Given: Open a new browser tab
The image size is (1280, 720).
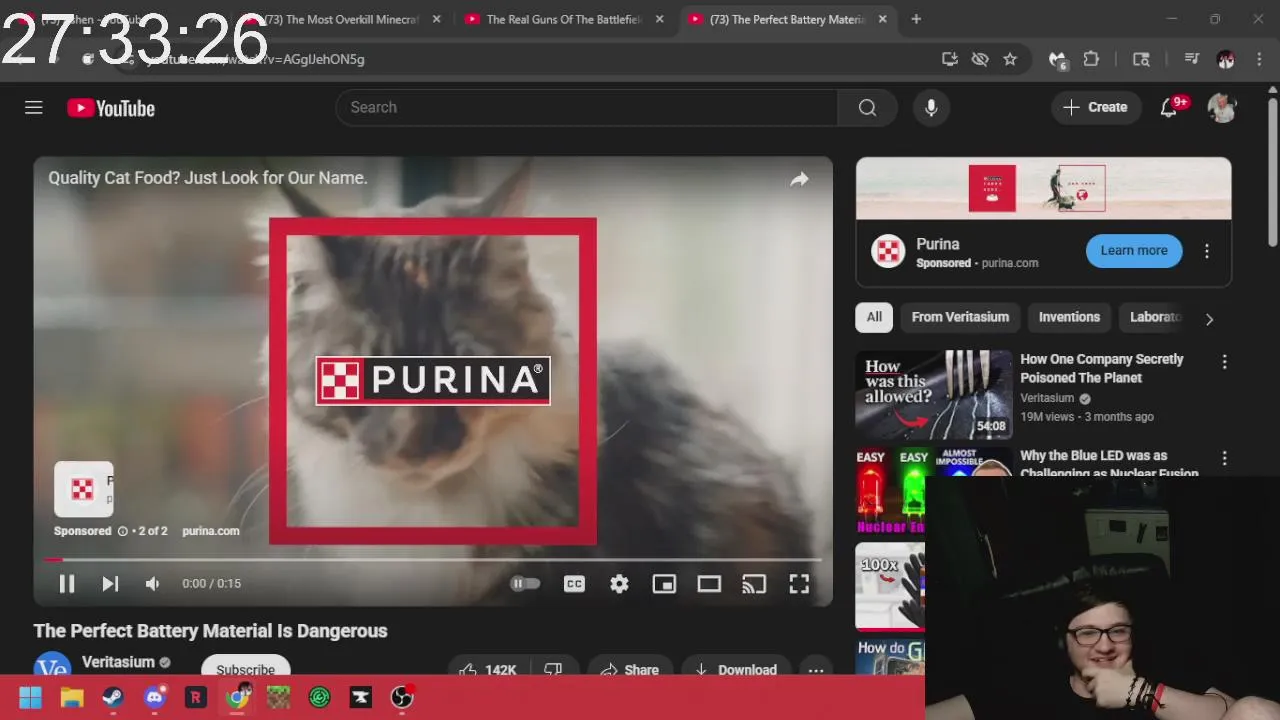Looking at the screenshot, I should [916, 19].
